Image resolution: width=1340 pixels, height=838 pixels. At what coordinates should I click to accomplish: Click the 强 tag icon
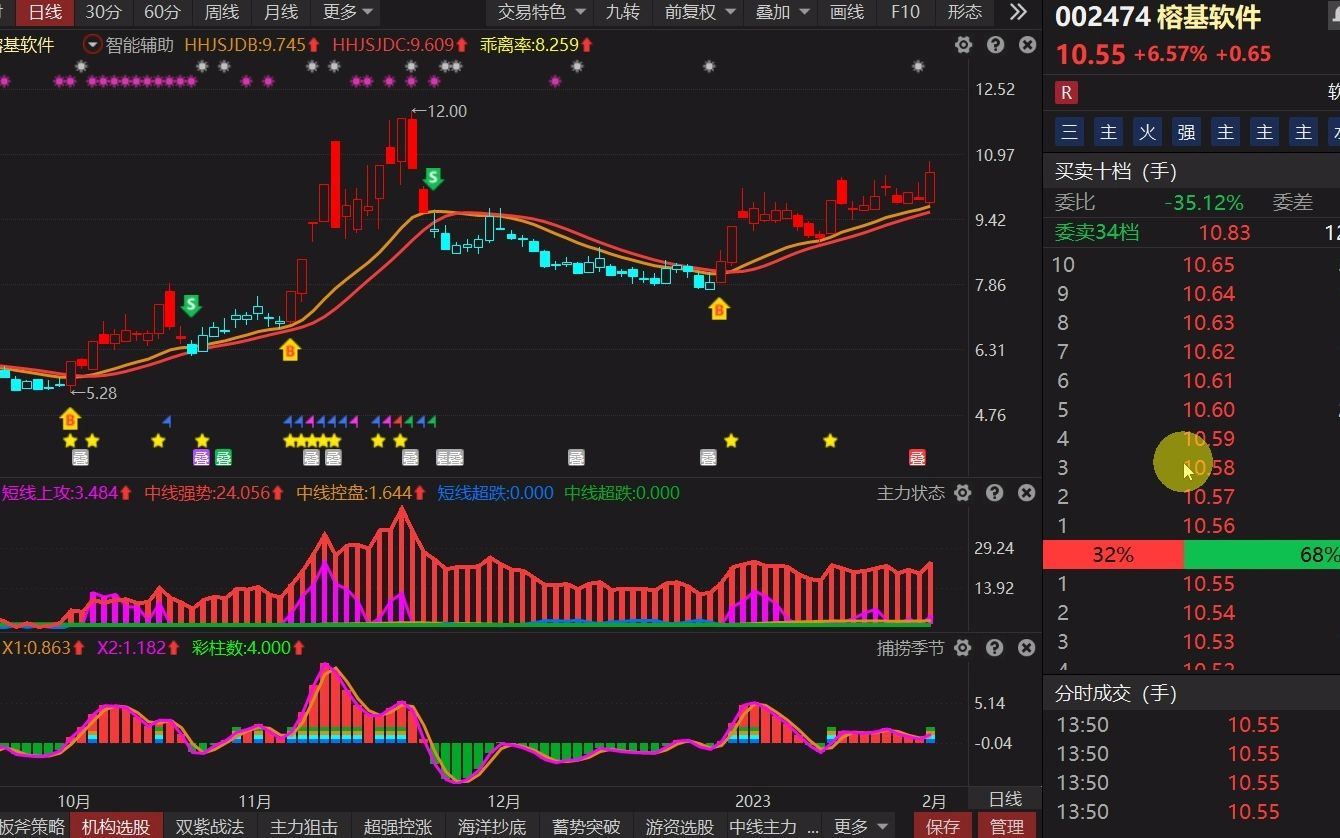click(1187, 132)
